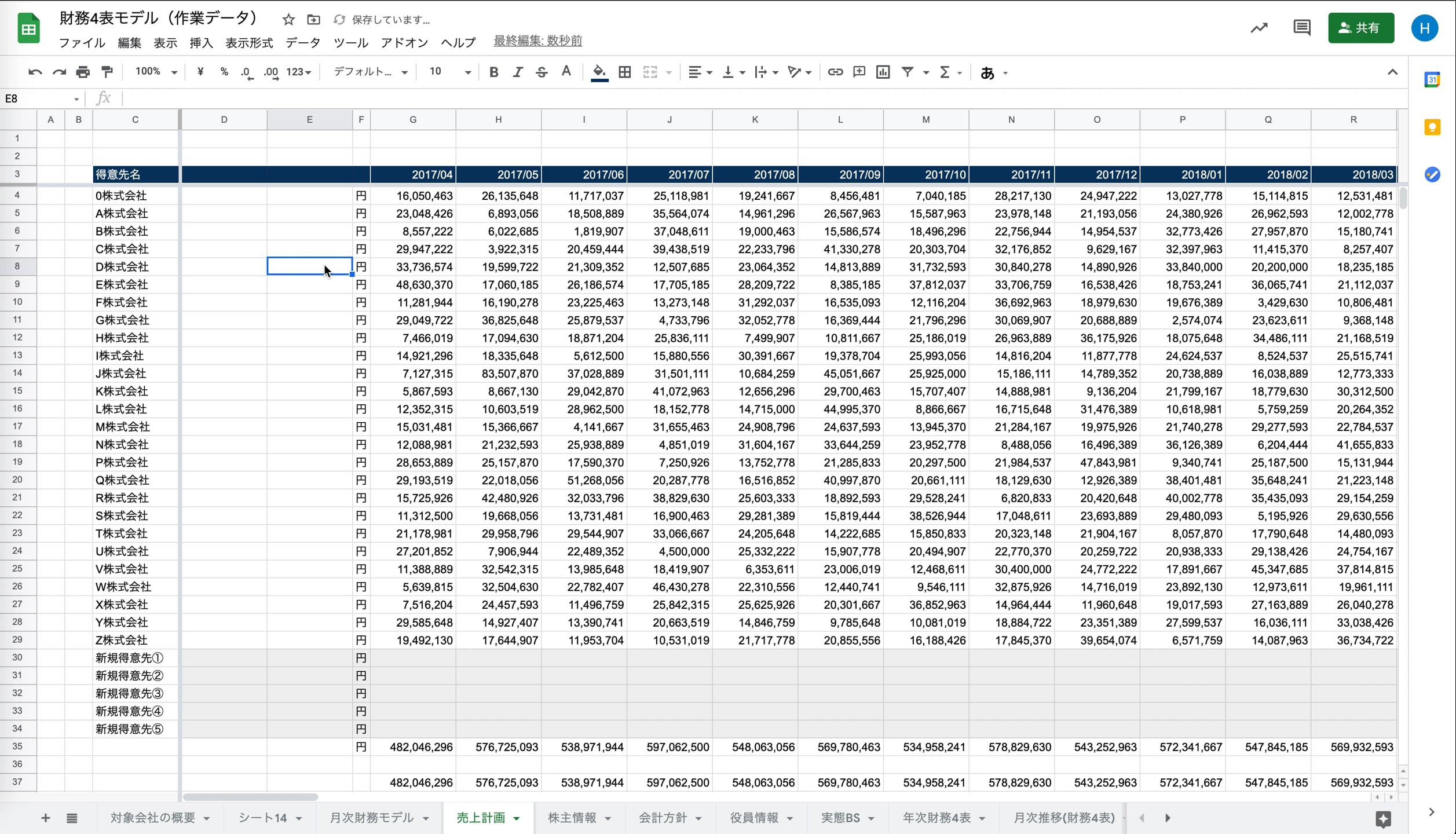Click the insert link icon

(x=835, y=72)
